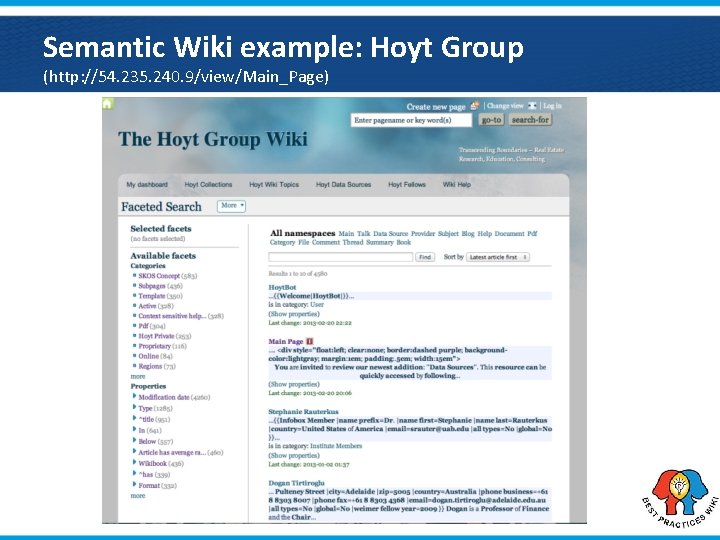Click the green home icon
Image resolution: width=720 pixels, height=540 pixels.
tap(107, 104)
